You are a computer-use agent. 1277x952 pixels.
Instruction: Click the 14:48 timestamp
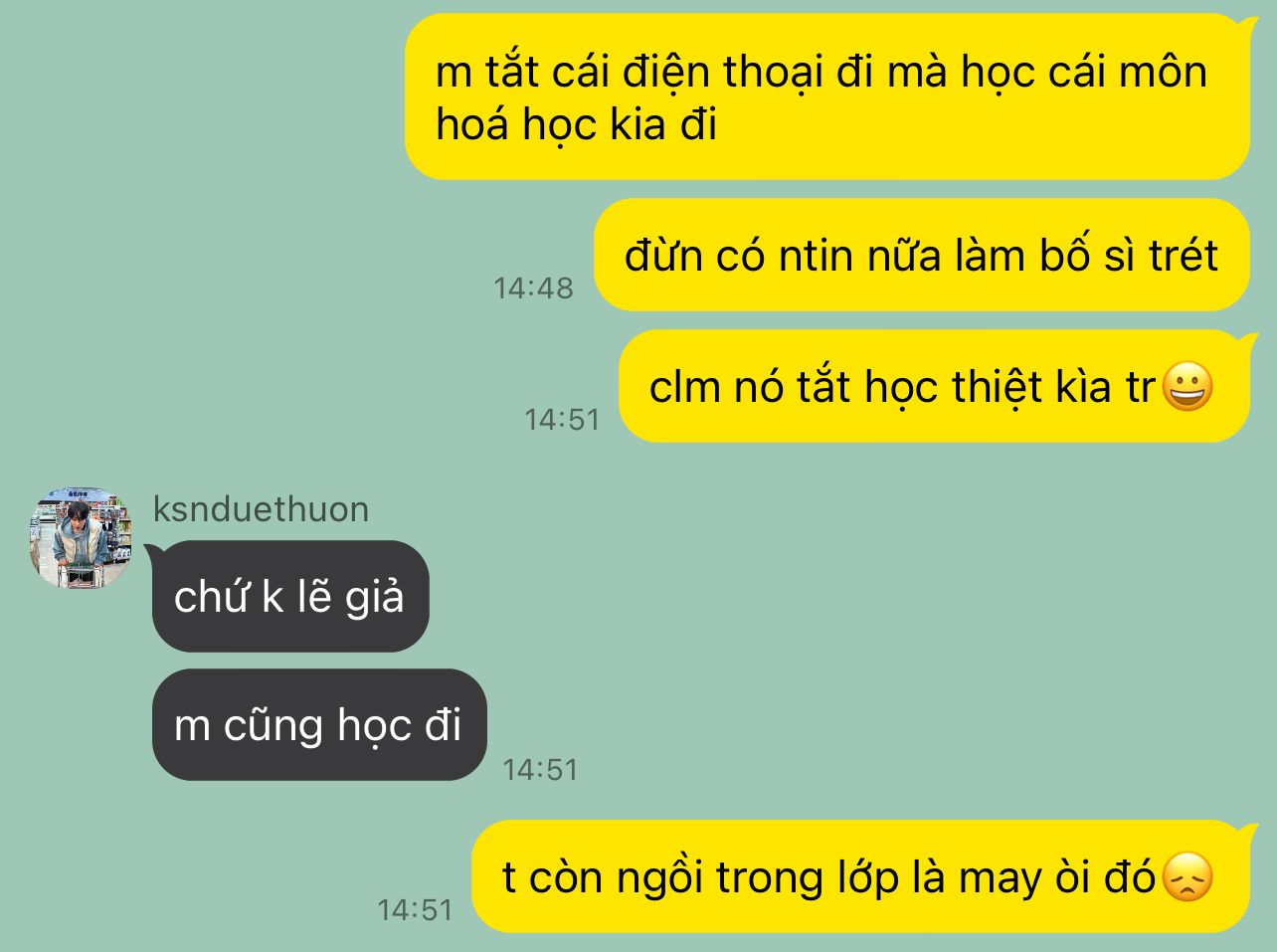534,288
